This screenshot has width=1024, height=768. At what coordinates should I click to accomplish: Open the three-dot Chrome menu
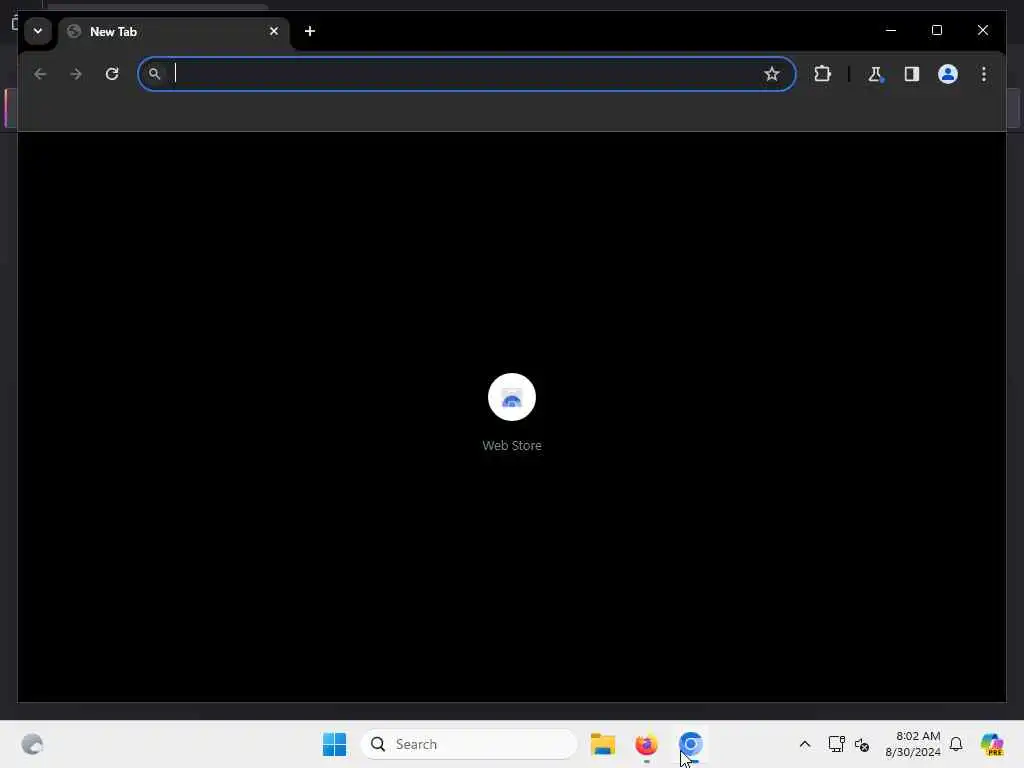[984, 74]
